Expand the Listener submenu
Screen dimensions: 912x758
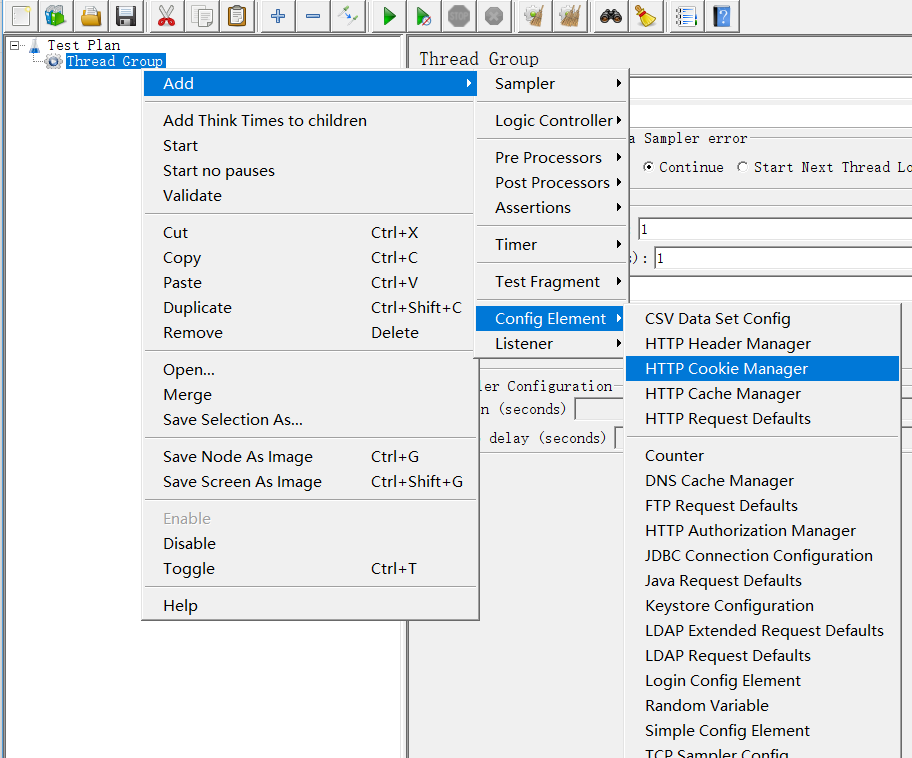point(550,344)
